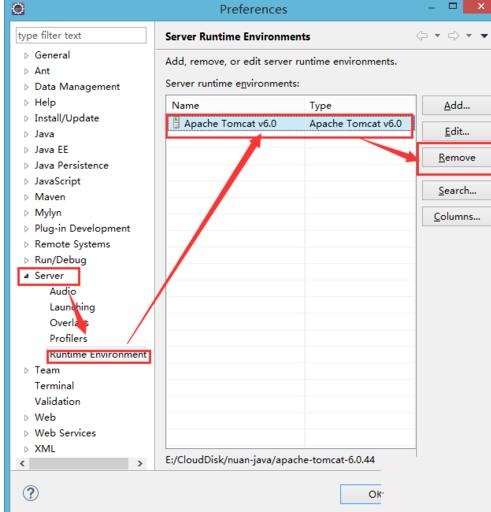Click the Apache Tomcat v6.0 type cell
This screenshot has width=491, height=512.
pyautogui.click(x=355, y=124)
